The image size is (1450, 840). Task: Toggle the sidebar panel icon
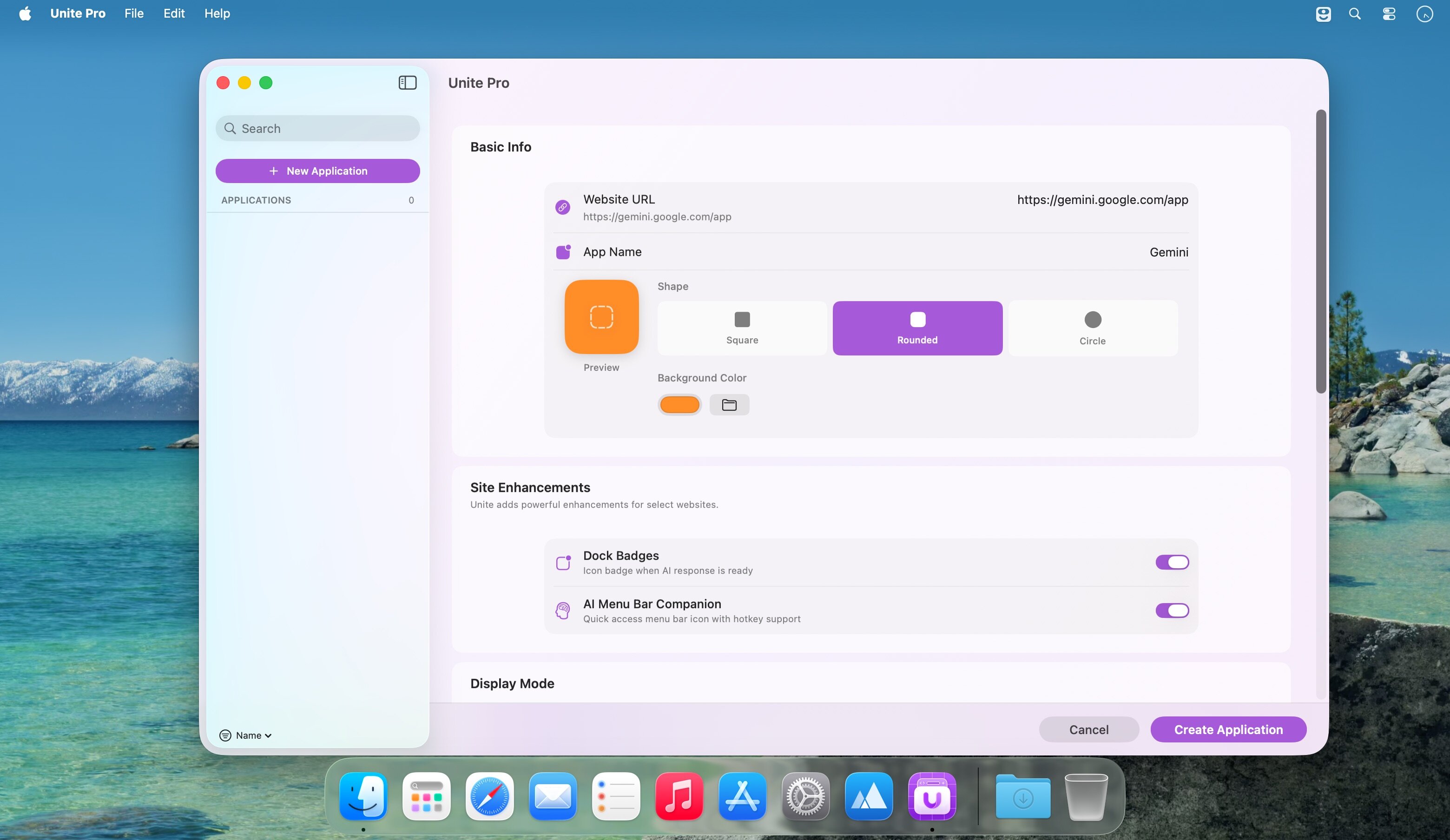[x=408, y=83]
